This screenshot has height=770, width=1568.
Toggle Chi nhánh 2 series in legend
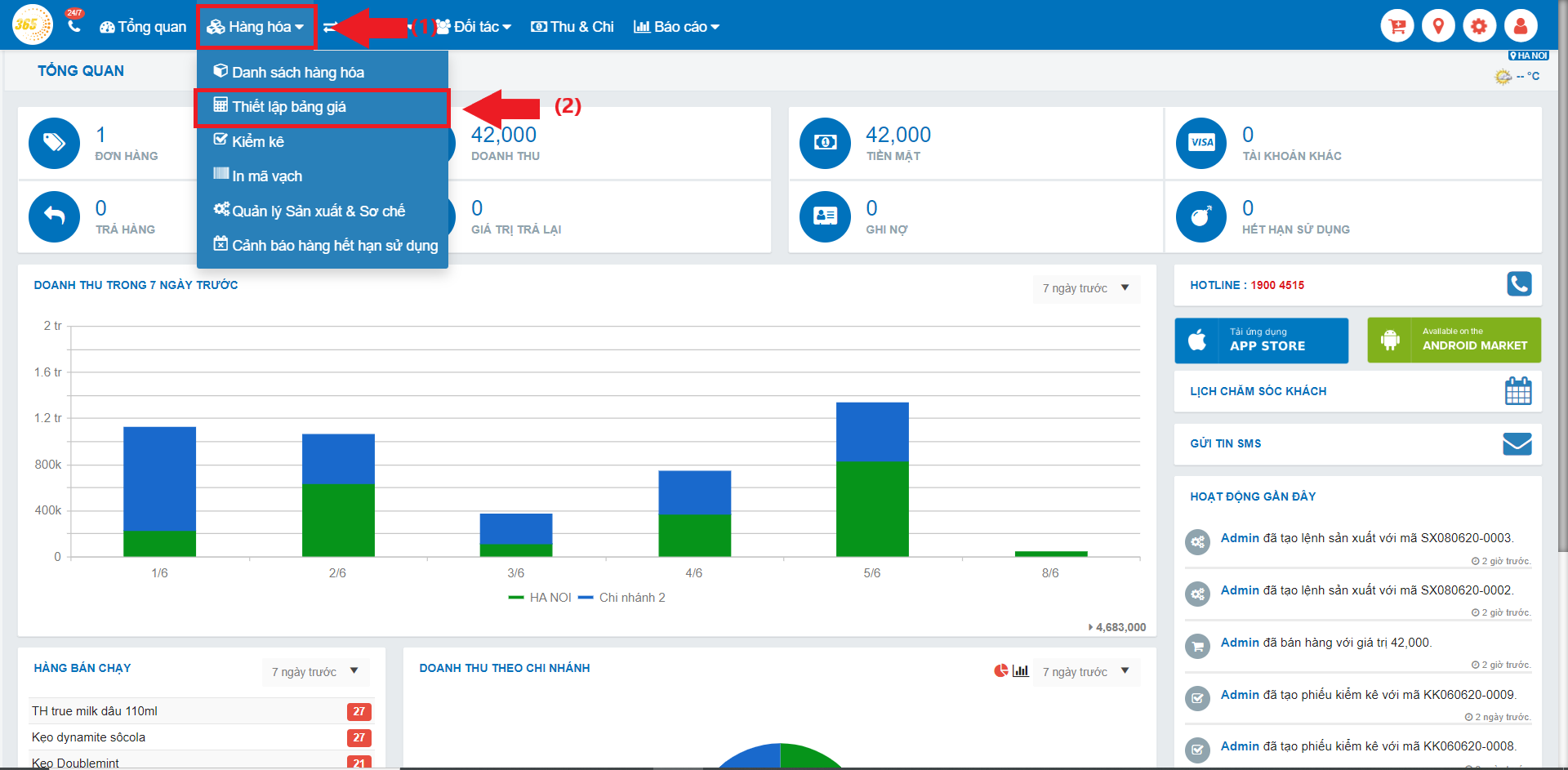coord(622,598)
